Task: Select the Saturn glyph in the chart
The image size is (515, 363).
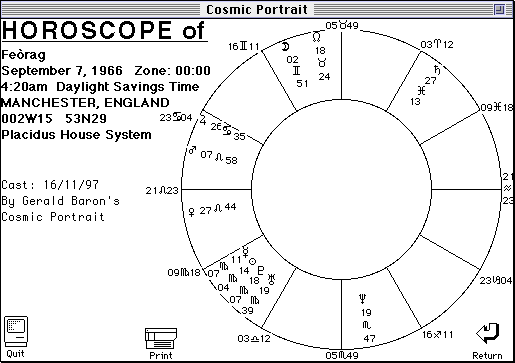Action: coord(437,70)
